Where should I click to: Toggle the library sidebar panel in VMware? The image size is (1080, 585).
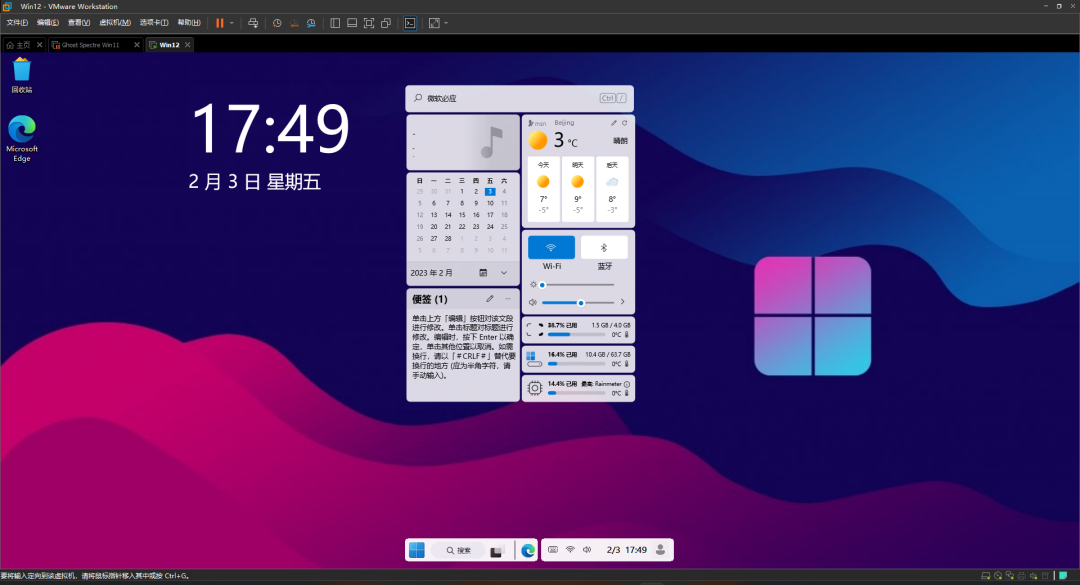point(335,22)
